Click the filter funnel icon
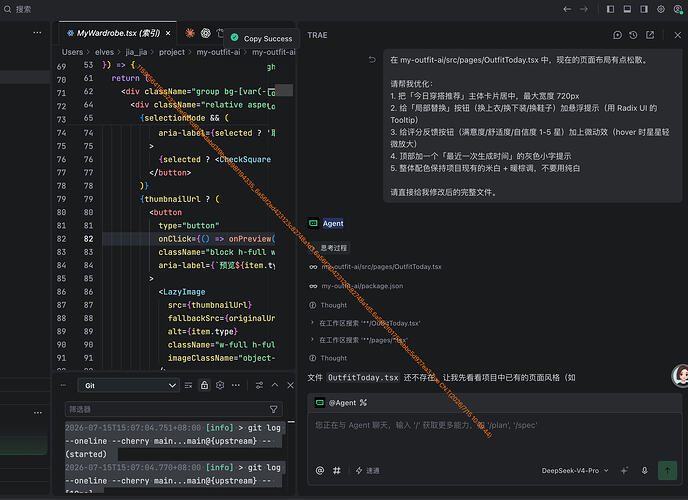 click(x=273, y=409)
